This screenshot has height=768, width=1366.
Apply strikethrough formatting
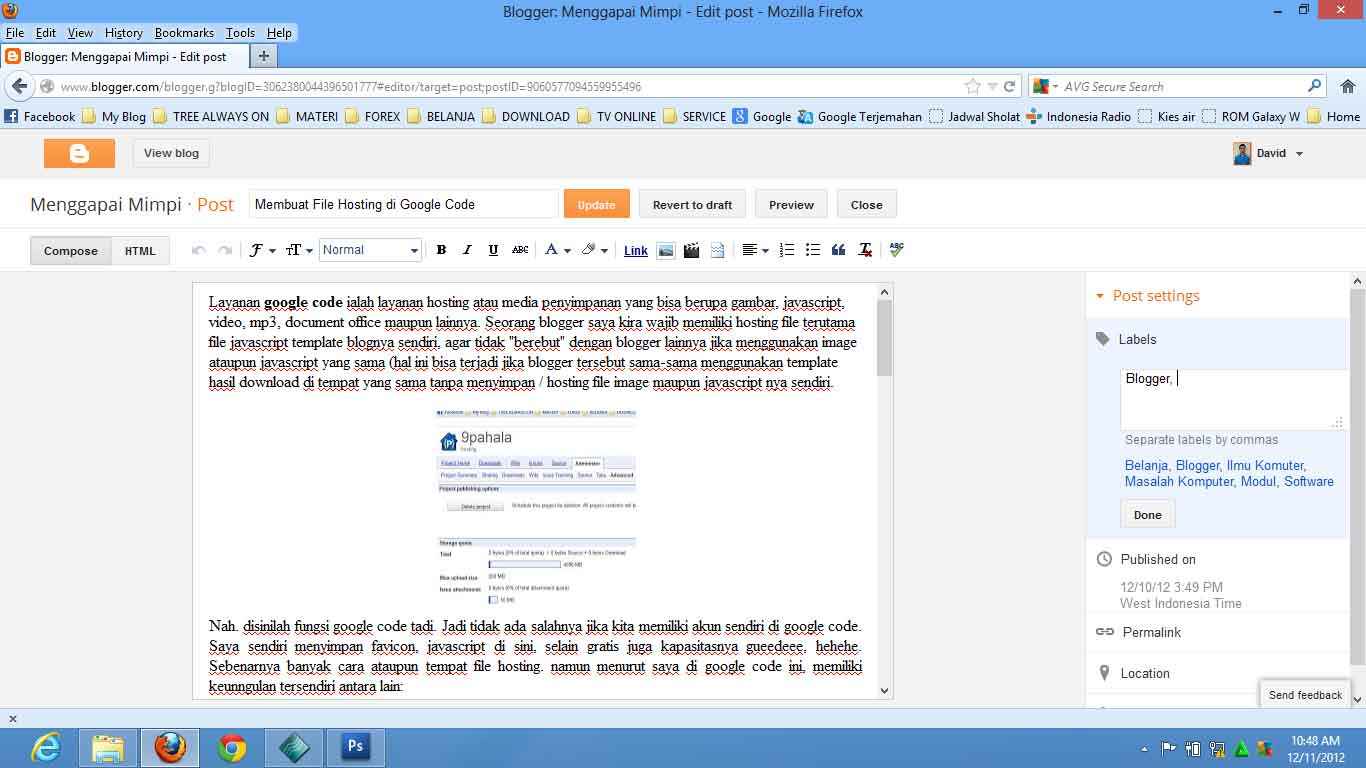click(x=520, y=250)
